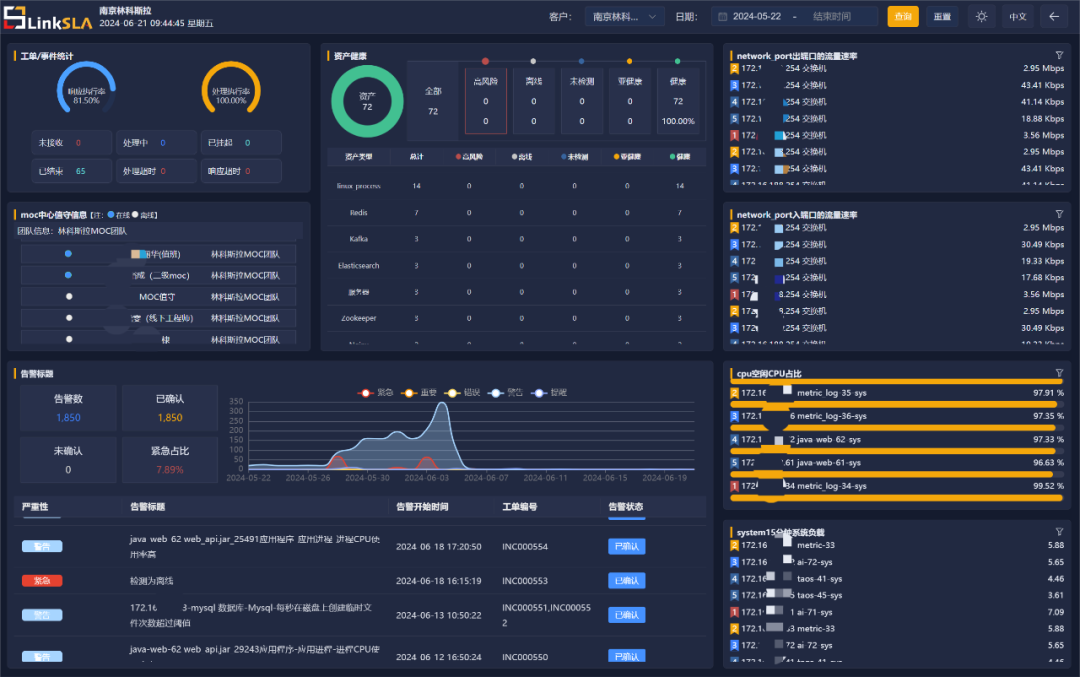1080x677 pixels.
Task: Click the 响应执行率 81.50% gauge
Action: [86, 90]
